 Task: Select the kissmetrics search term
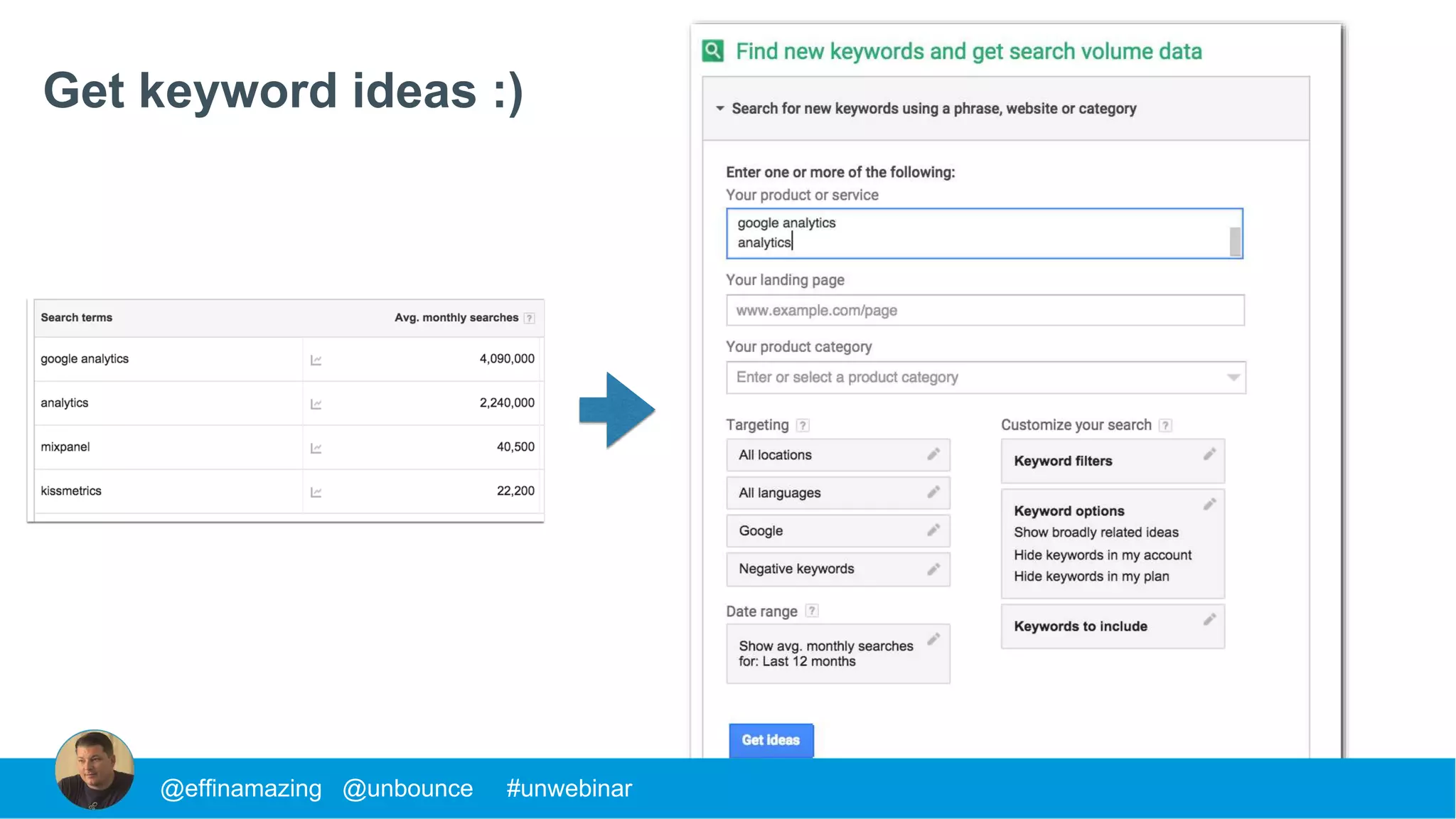click(71, 491)
